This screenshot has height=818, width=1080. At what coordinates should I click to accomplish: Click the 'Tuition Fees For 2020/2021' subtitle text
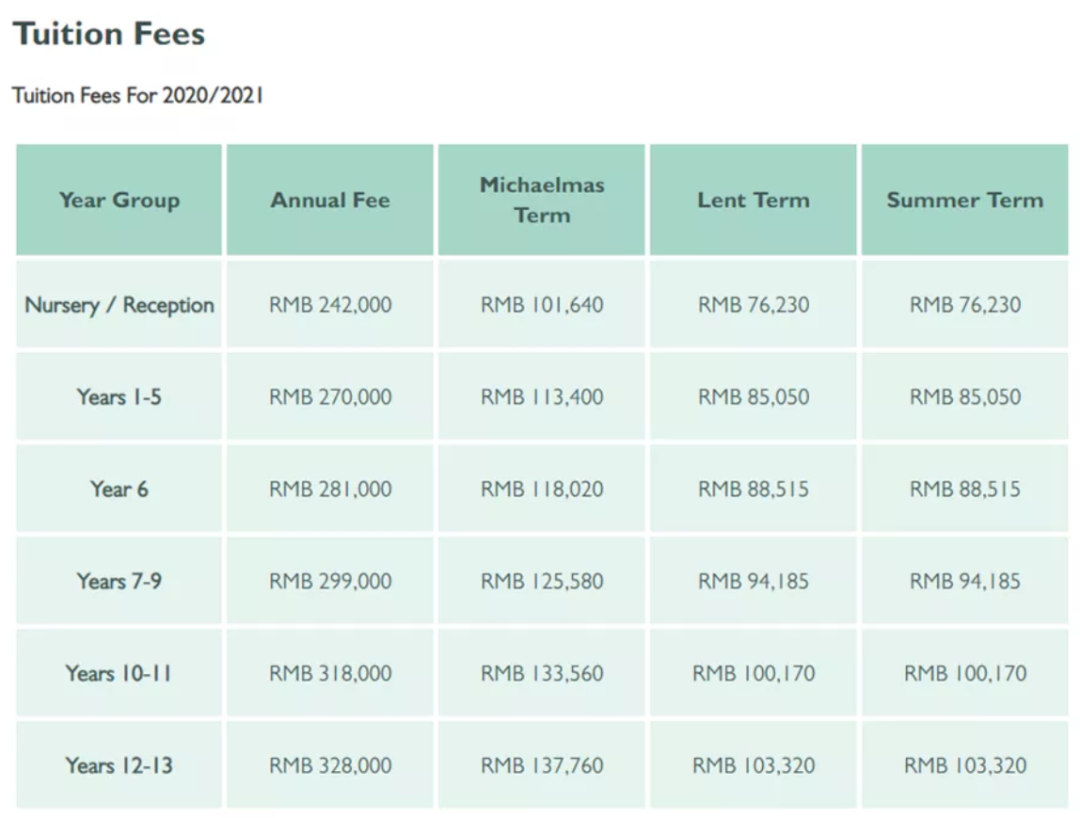(138, 96)
